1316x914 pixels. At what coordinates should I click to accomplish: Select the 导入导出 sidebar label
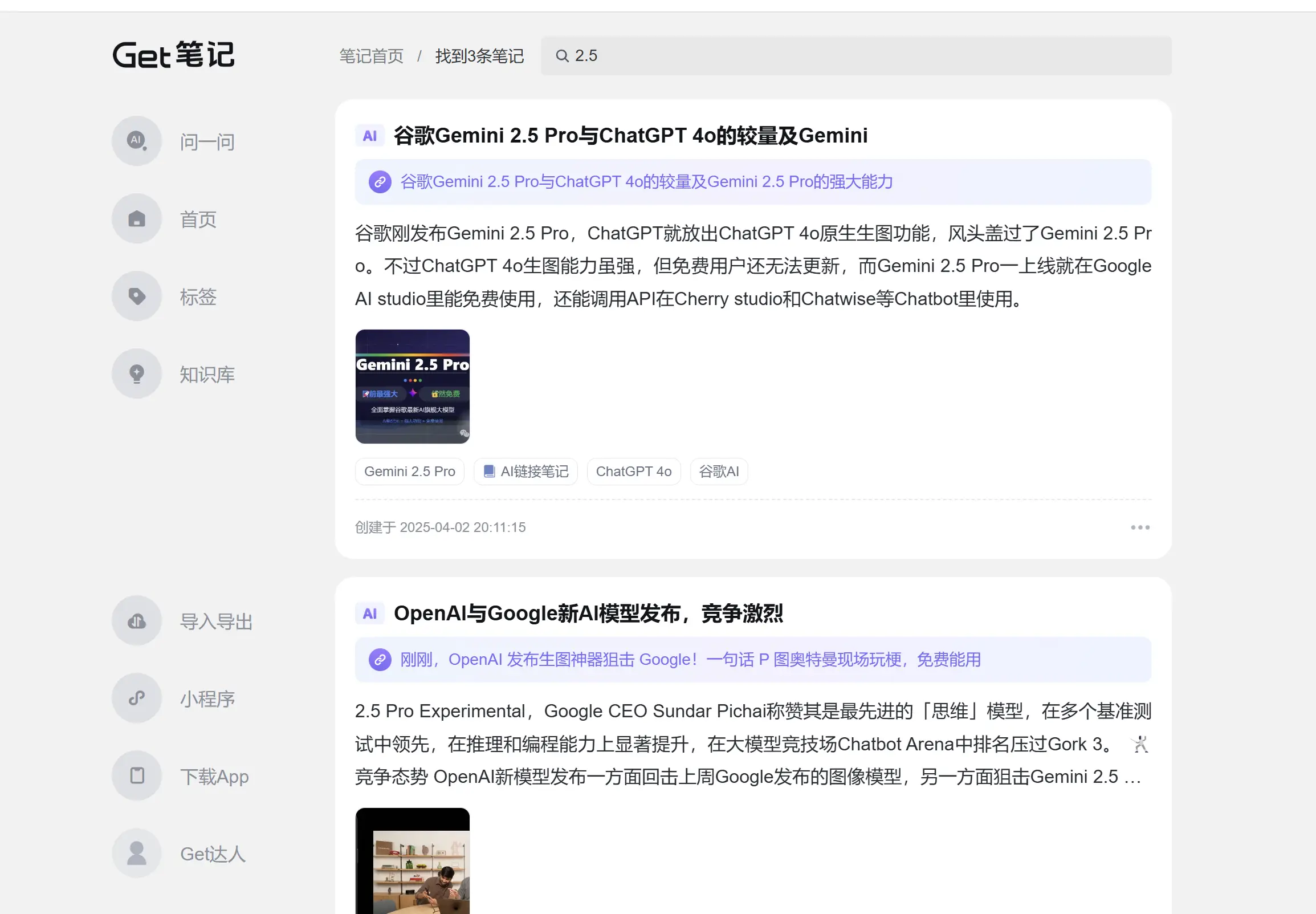[x=217, y=622]
